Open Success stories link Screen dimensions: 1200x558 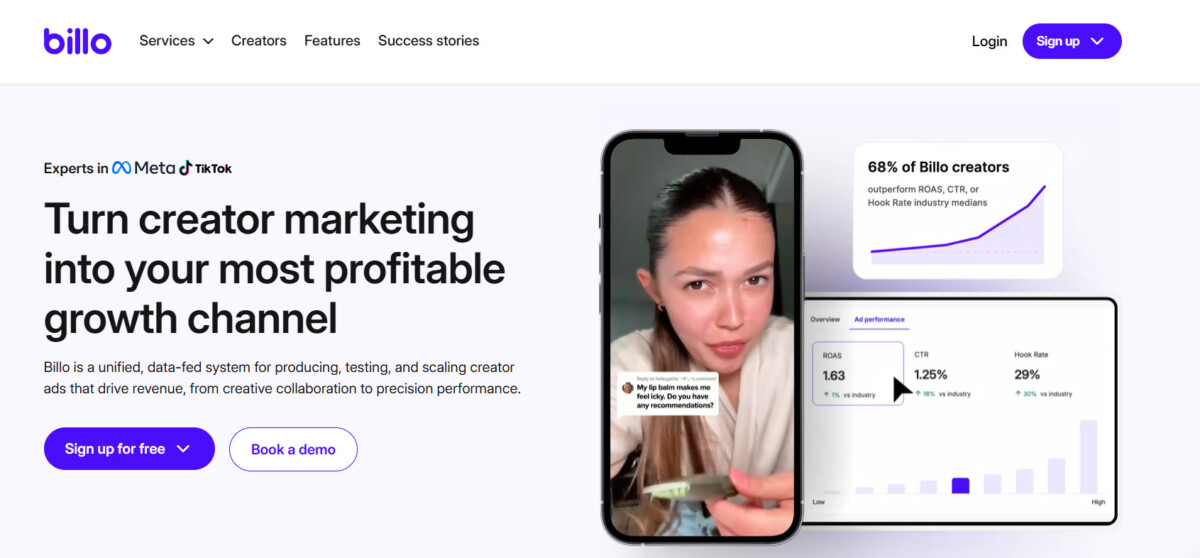(428, 41)
